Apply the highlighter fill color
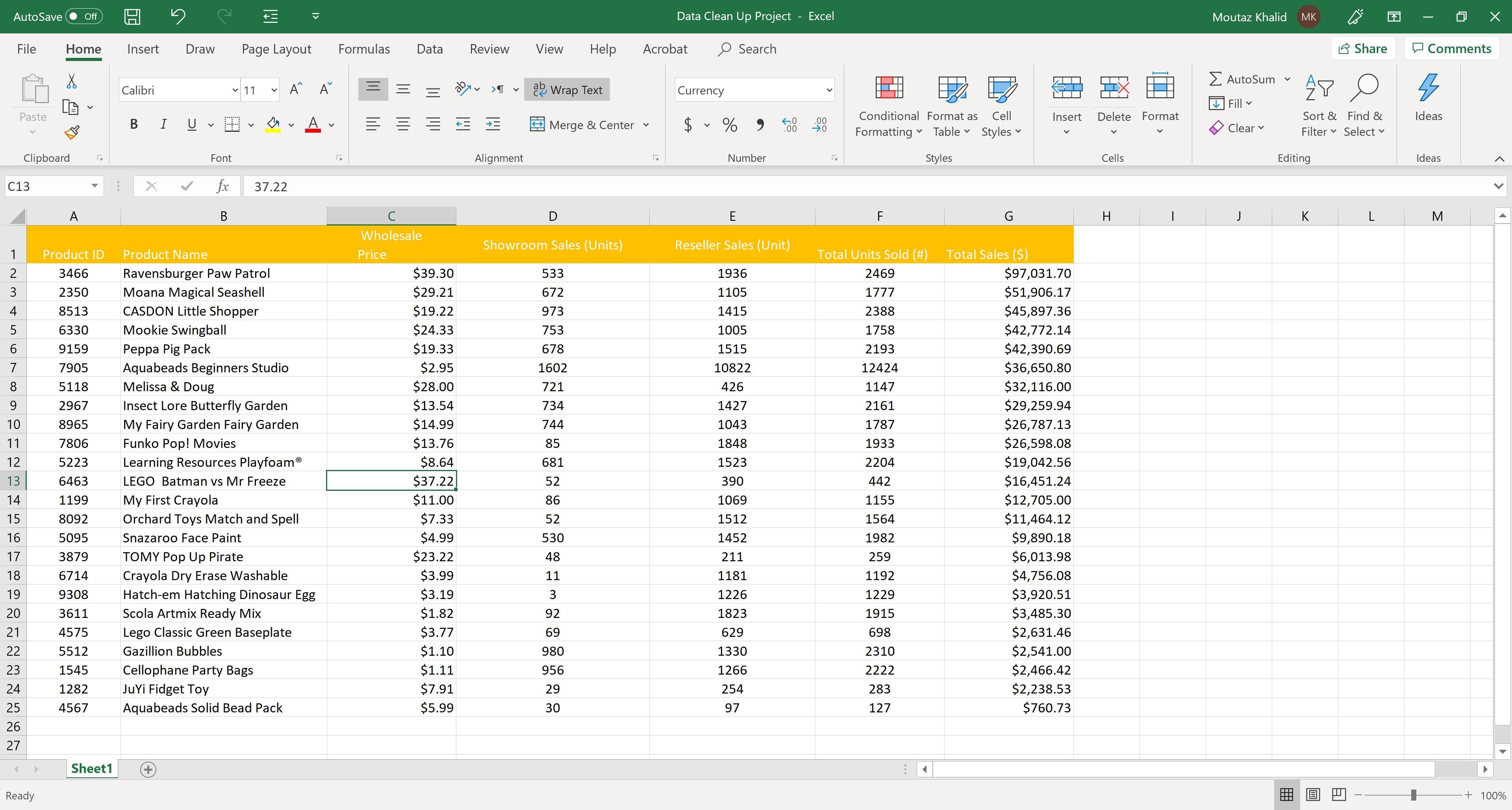1512x810 pixels. (273, 124)
